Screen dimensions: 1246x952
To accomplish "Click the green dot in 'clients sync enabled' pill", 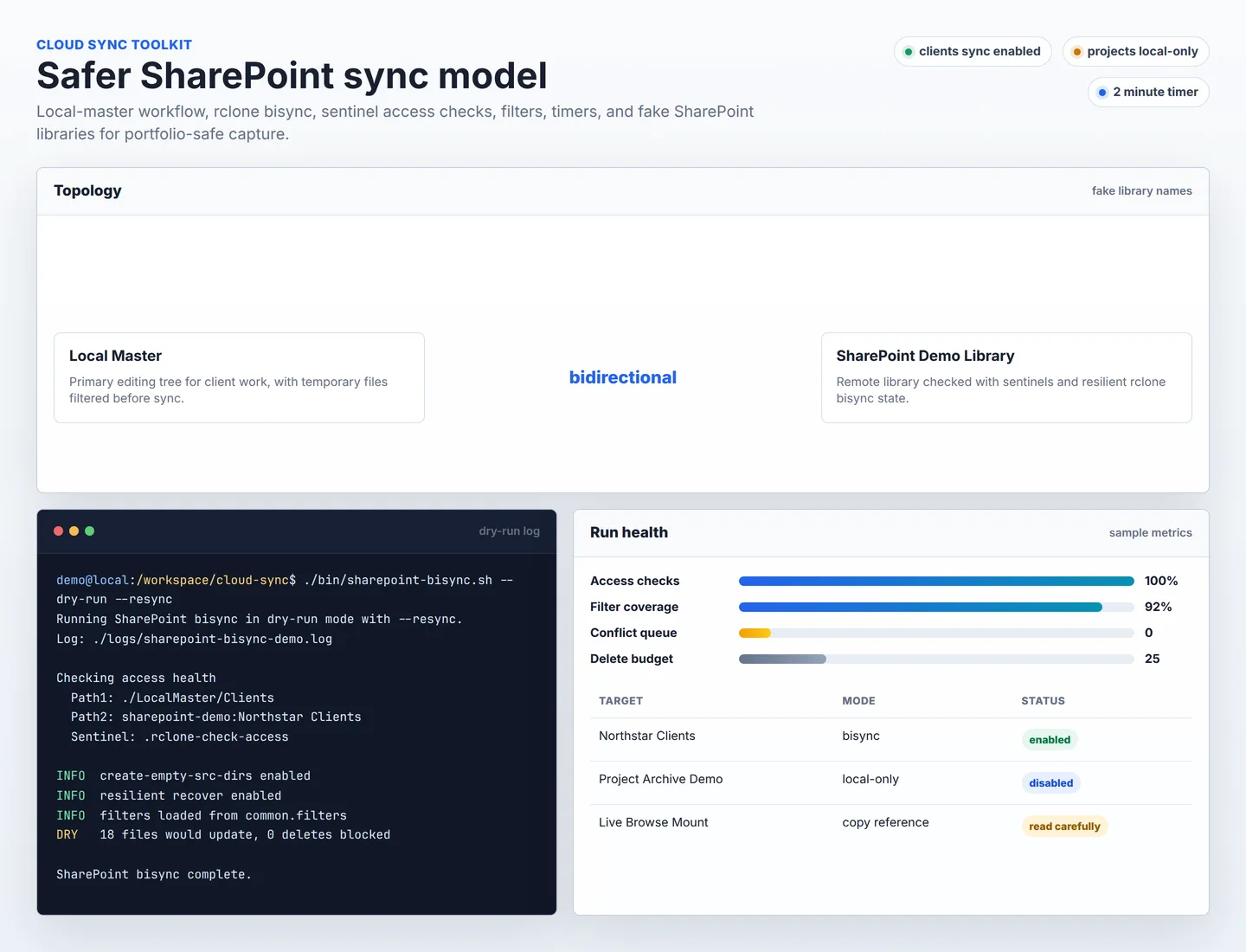I will (x=909, y=52).
